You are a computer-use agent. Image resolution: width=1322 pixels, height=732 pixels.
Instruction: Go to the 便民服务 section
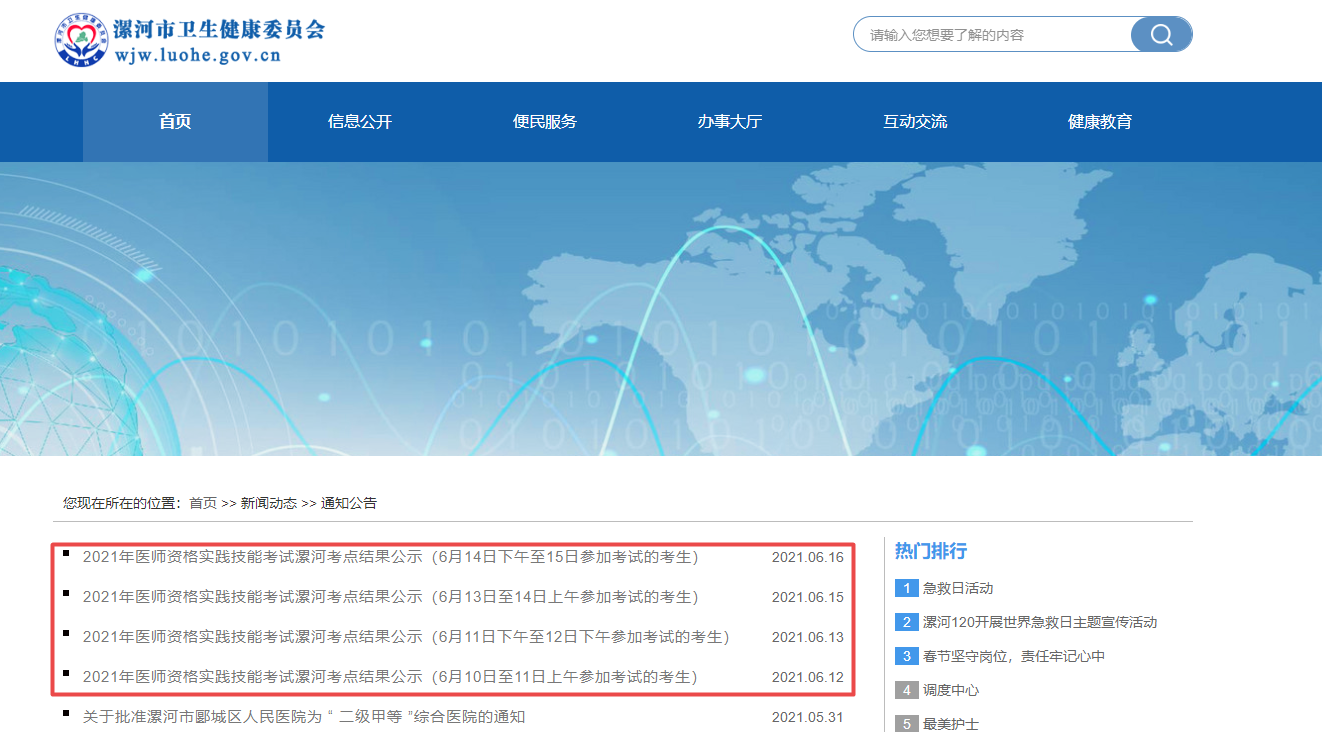click(545, 122)
